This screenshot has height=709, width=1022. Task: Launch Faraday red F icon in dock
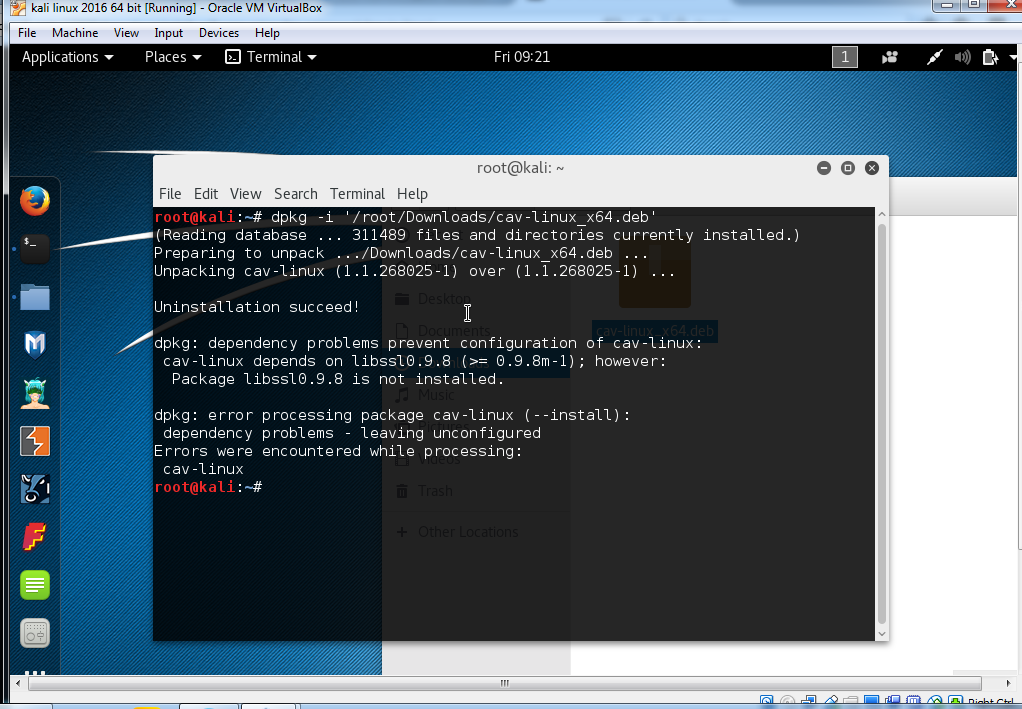coord(35,537)
